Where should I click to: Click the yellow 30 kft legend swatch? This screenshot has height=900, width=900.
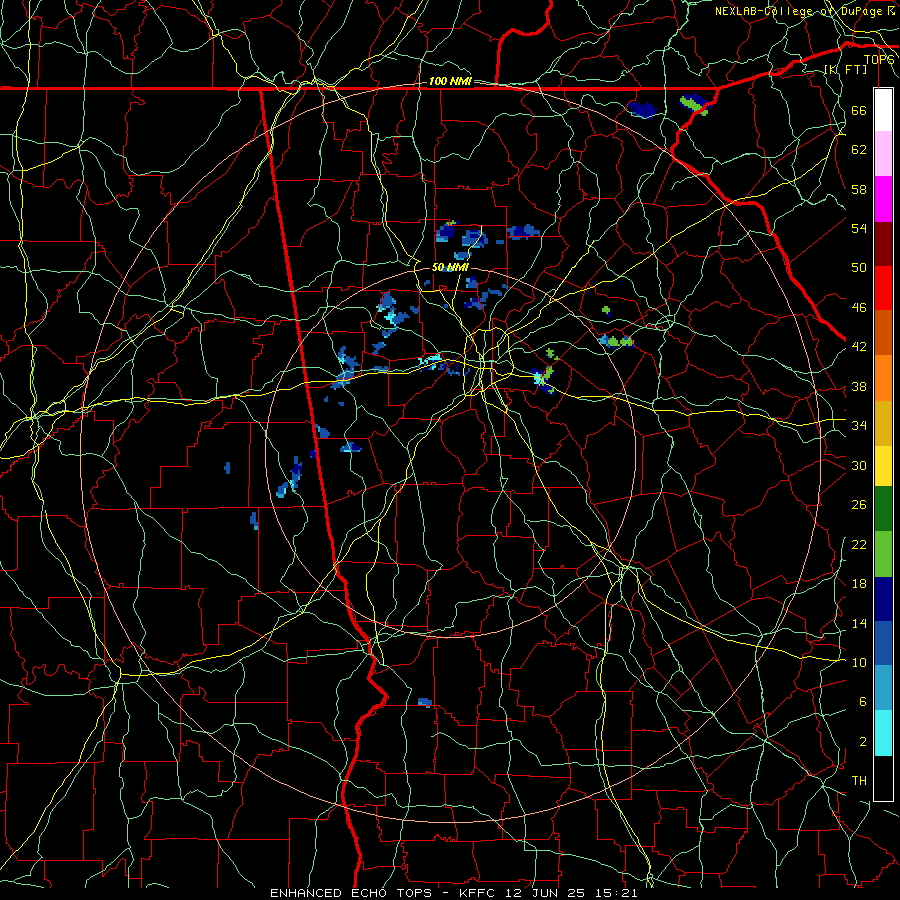pyautogui.click(x=883, y=466)
